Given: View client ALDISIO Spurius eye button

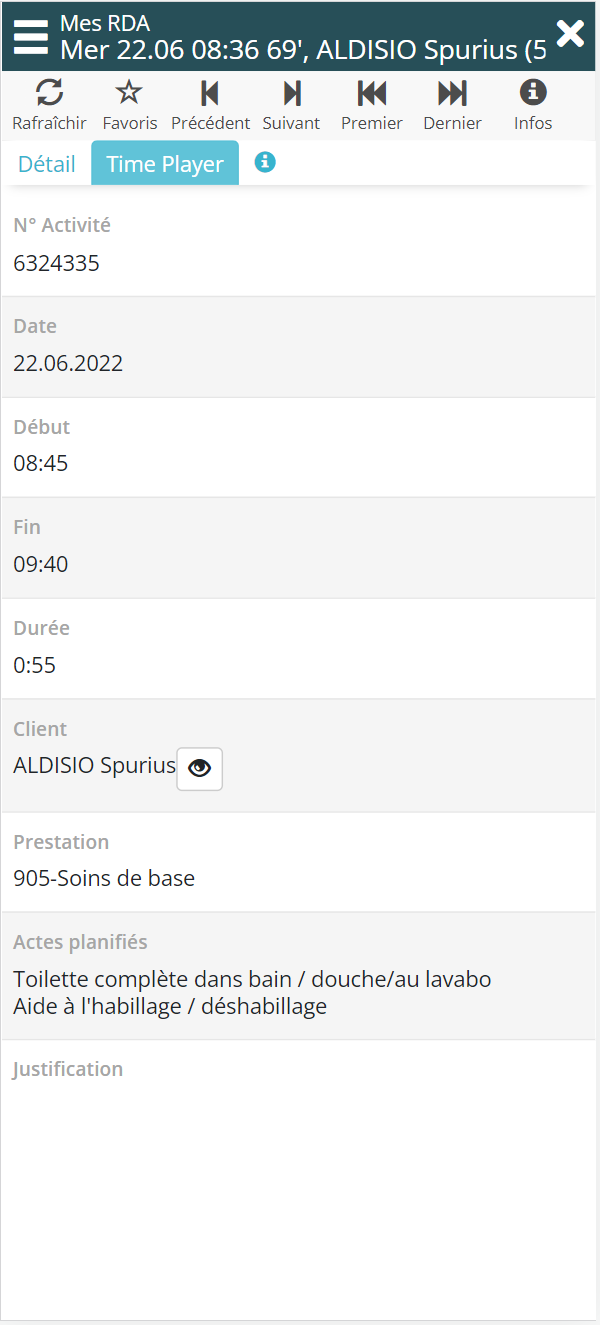Looking at the screenshot, I should pyautogui.click(x=199, y=768).
